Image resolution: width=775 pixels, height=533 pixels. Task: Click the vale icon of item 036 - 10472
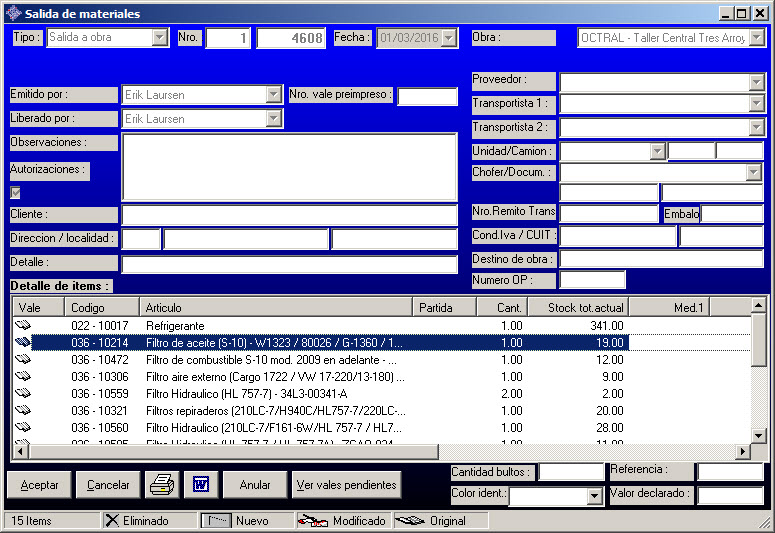23,360
